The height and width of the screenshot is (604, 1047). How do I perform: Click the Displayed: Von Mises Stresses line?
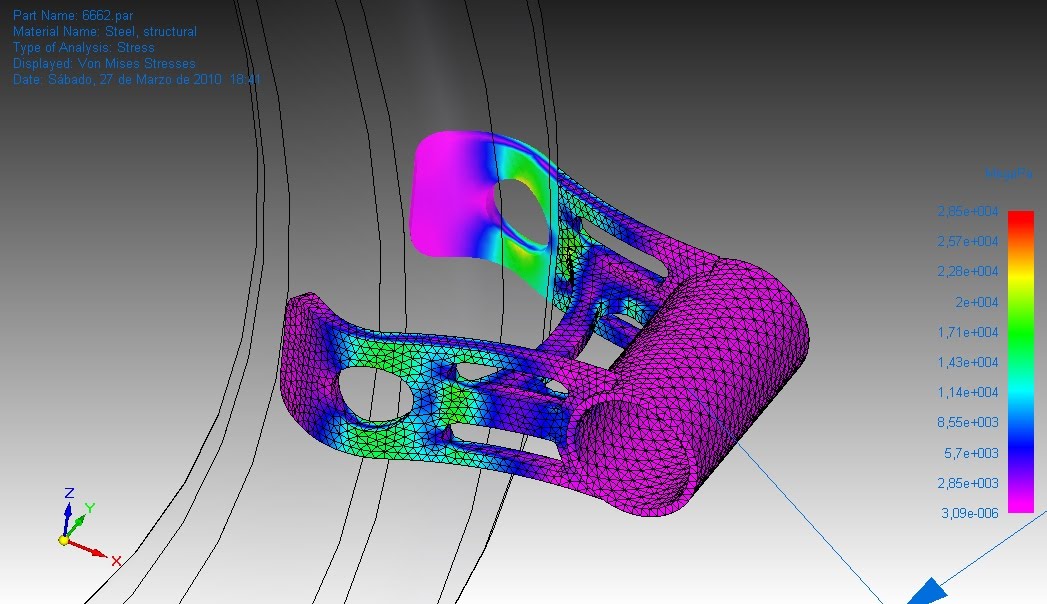[104, 63]
